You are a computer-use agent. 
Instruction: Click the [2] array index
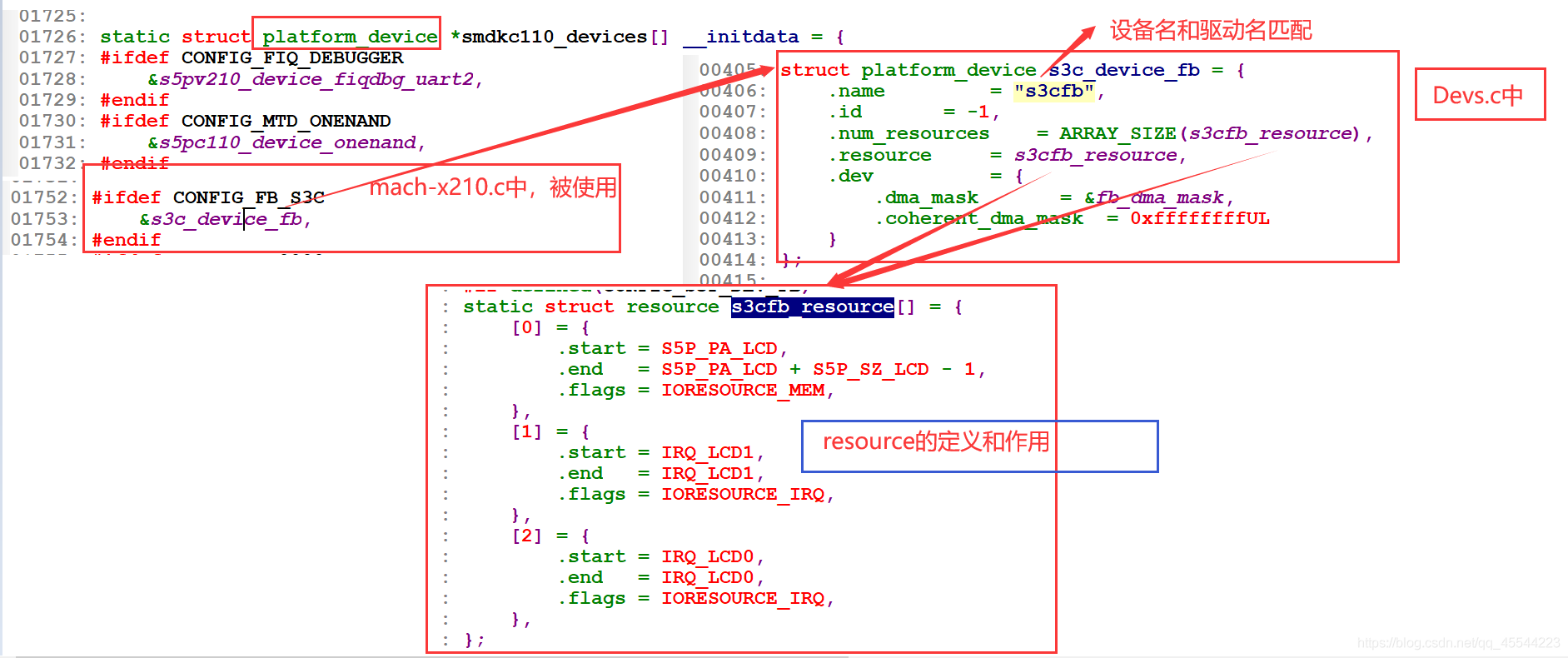pos(526,536)
